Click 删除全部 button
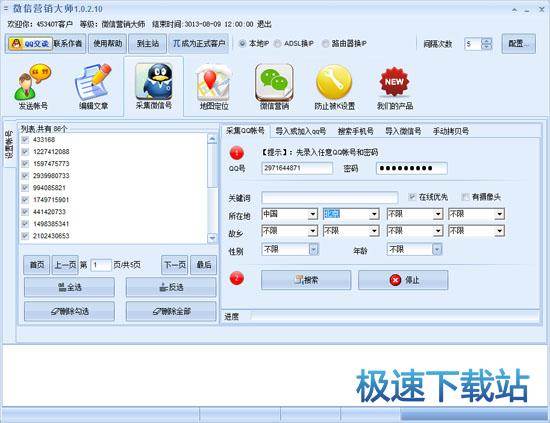The height and width of the screenshot is (423, 550). click(171, 311)
